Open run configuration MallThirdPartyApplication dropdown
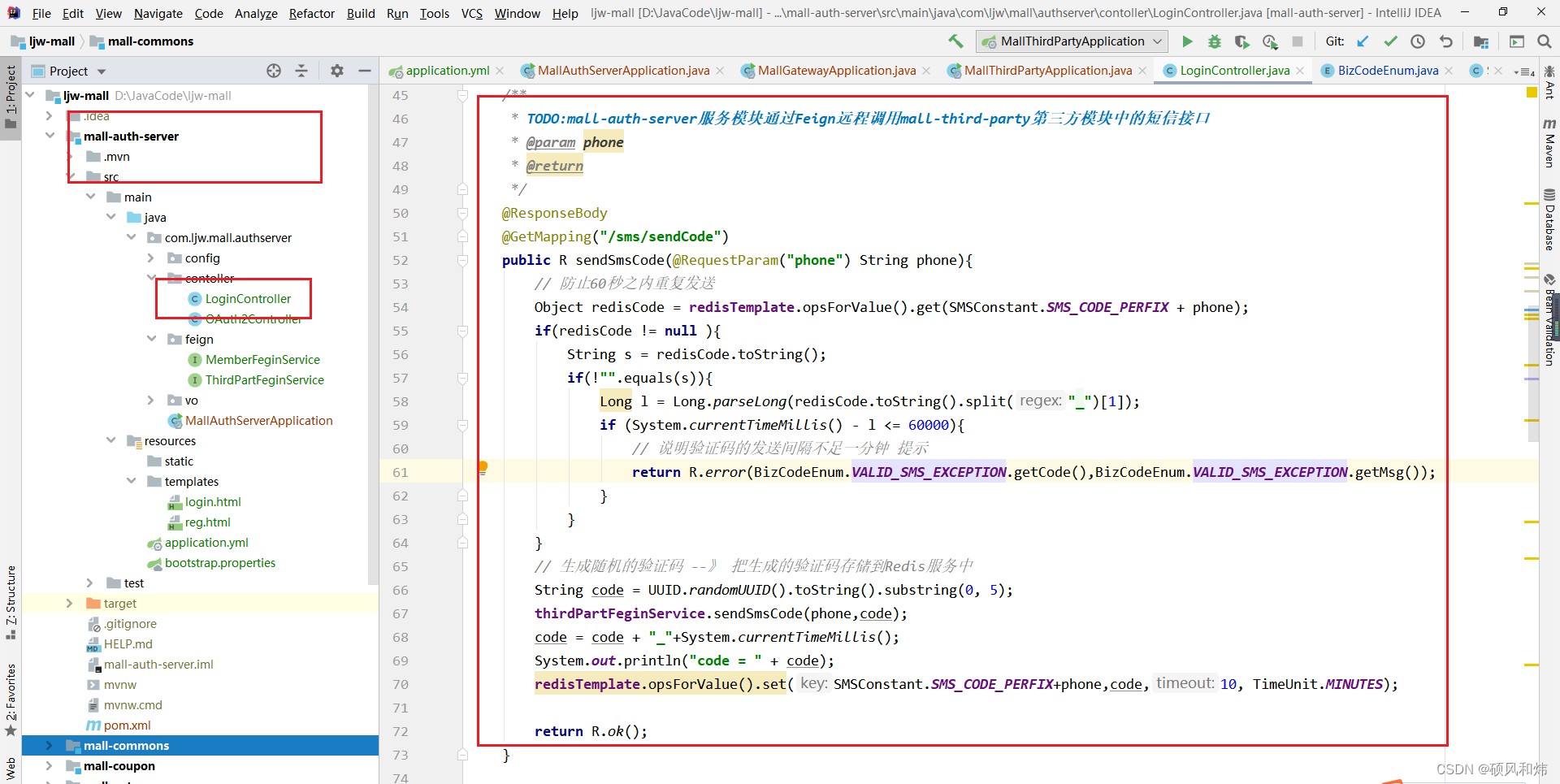The image size is (1560, 784). (1072, 41)
